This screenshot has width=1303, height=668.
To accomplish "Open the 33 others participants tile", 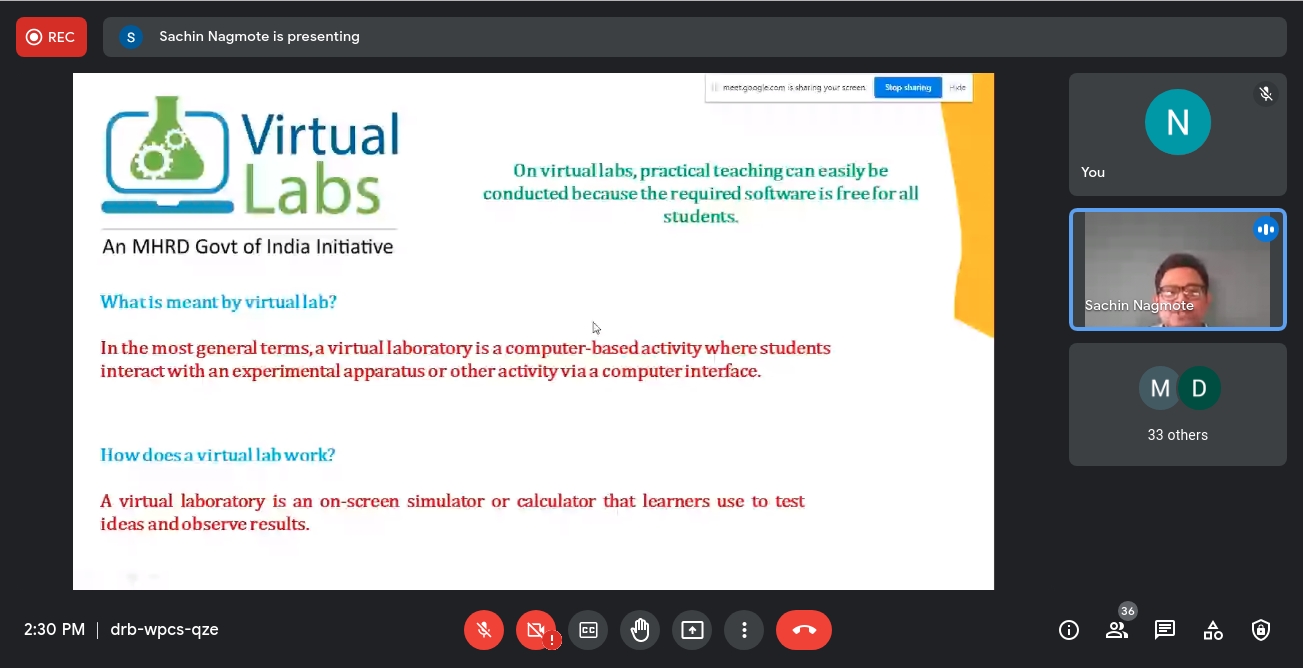I will 1178,404.
